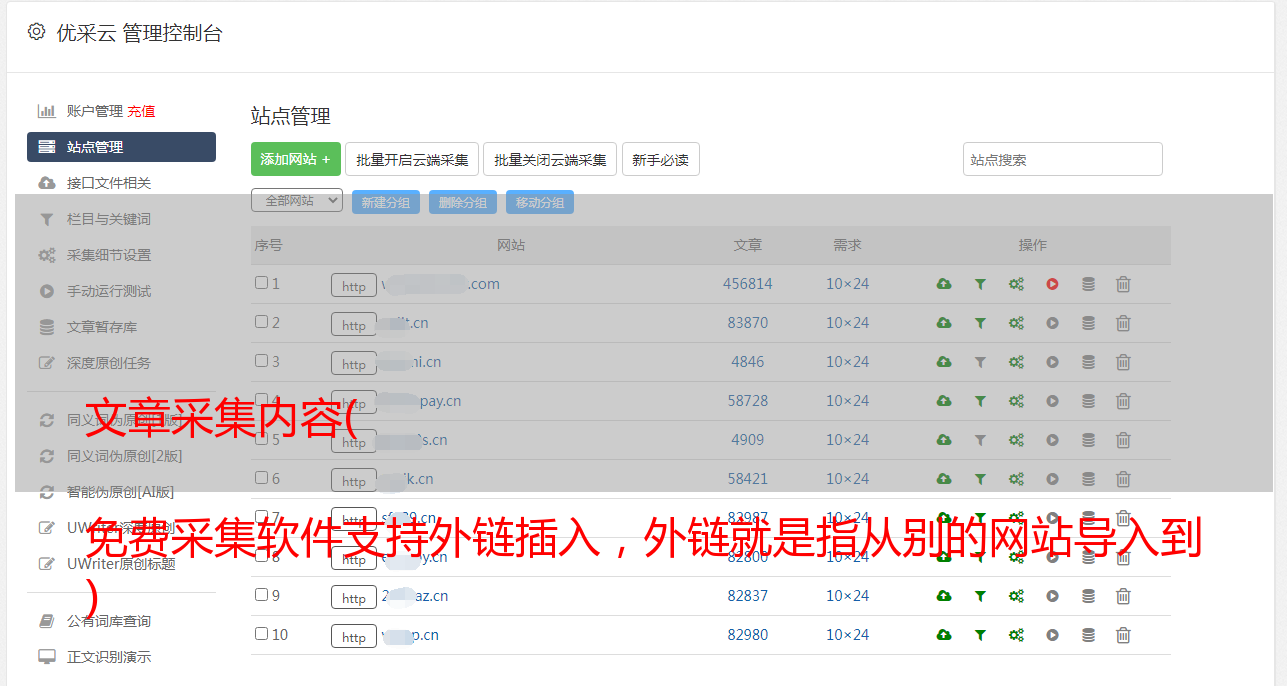
Task: Open the database icon for row 1
Action: point(1088,284)
